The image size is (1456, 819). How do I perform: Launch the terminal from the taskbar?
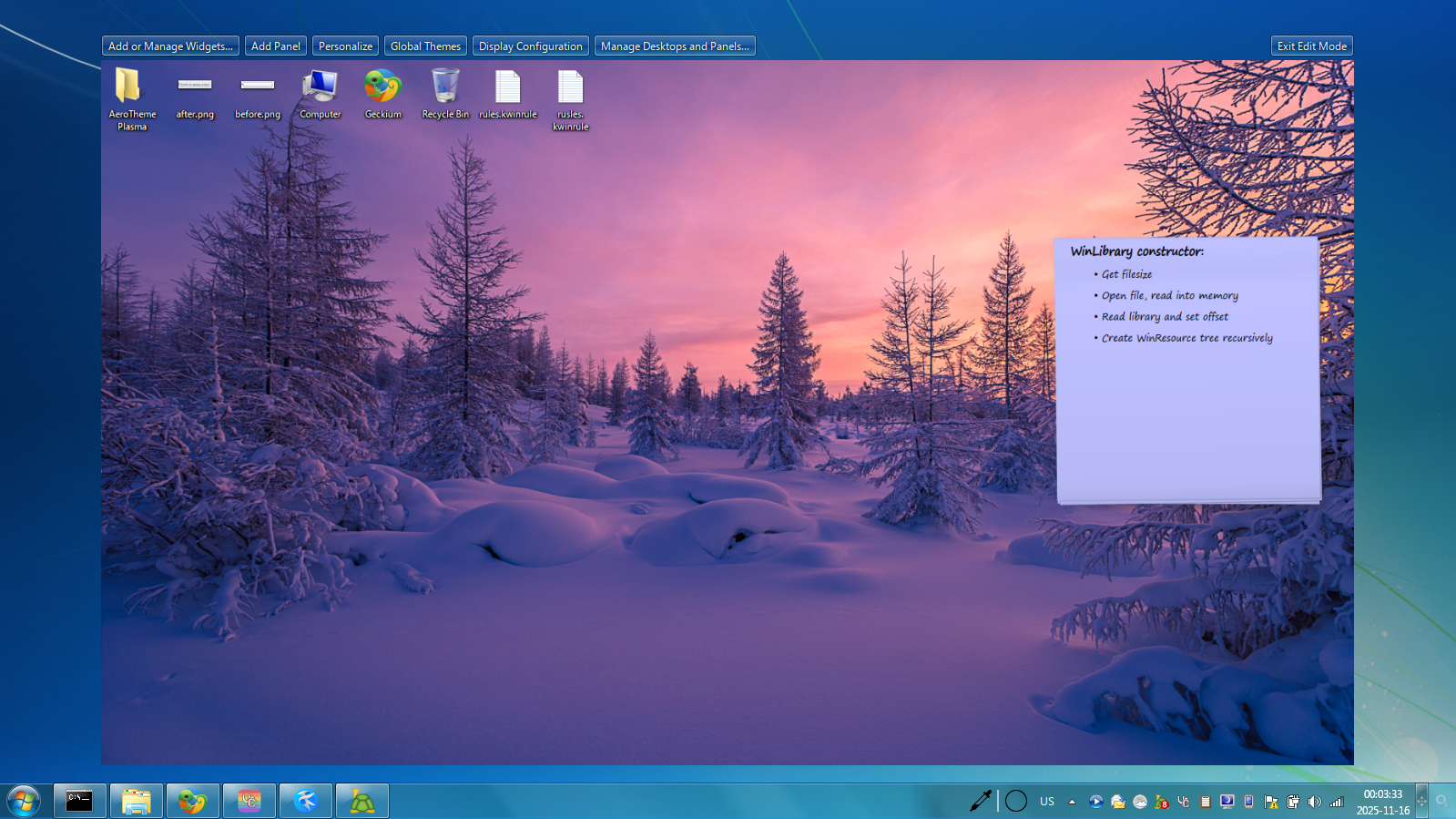click(x=80, y=801)
